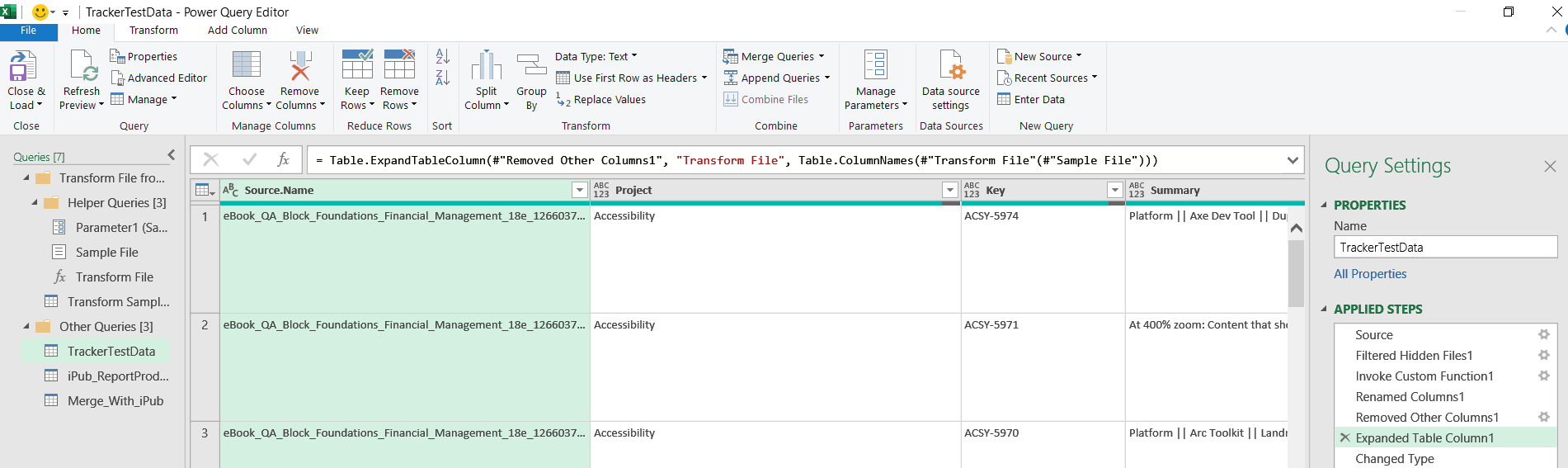This screenshot has width=1568, height=468.
Task: Click the smiley feedback icon
Action: coord(40,12)
